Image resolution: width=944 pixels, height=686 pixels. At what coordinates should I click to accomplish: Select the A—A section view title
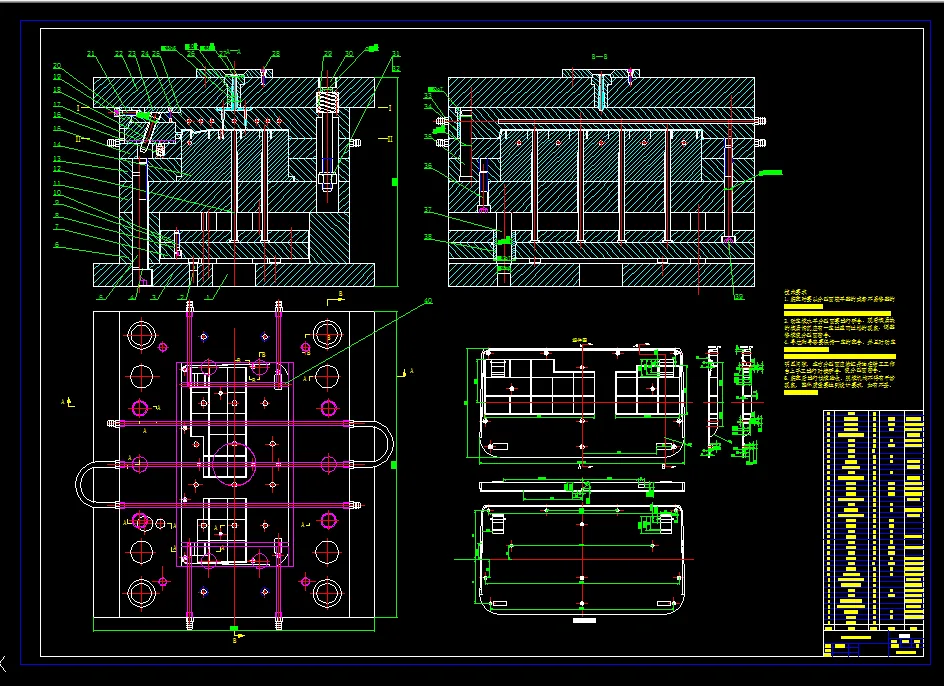pyautogui.click(x=234, y=52)
